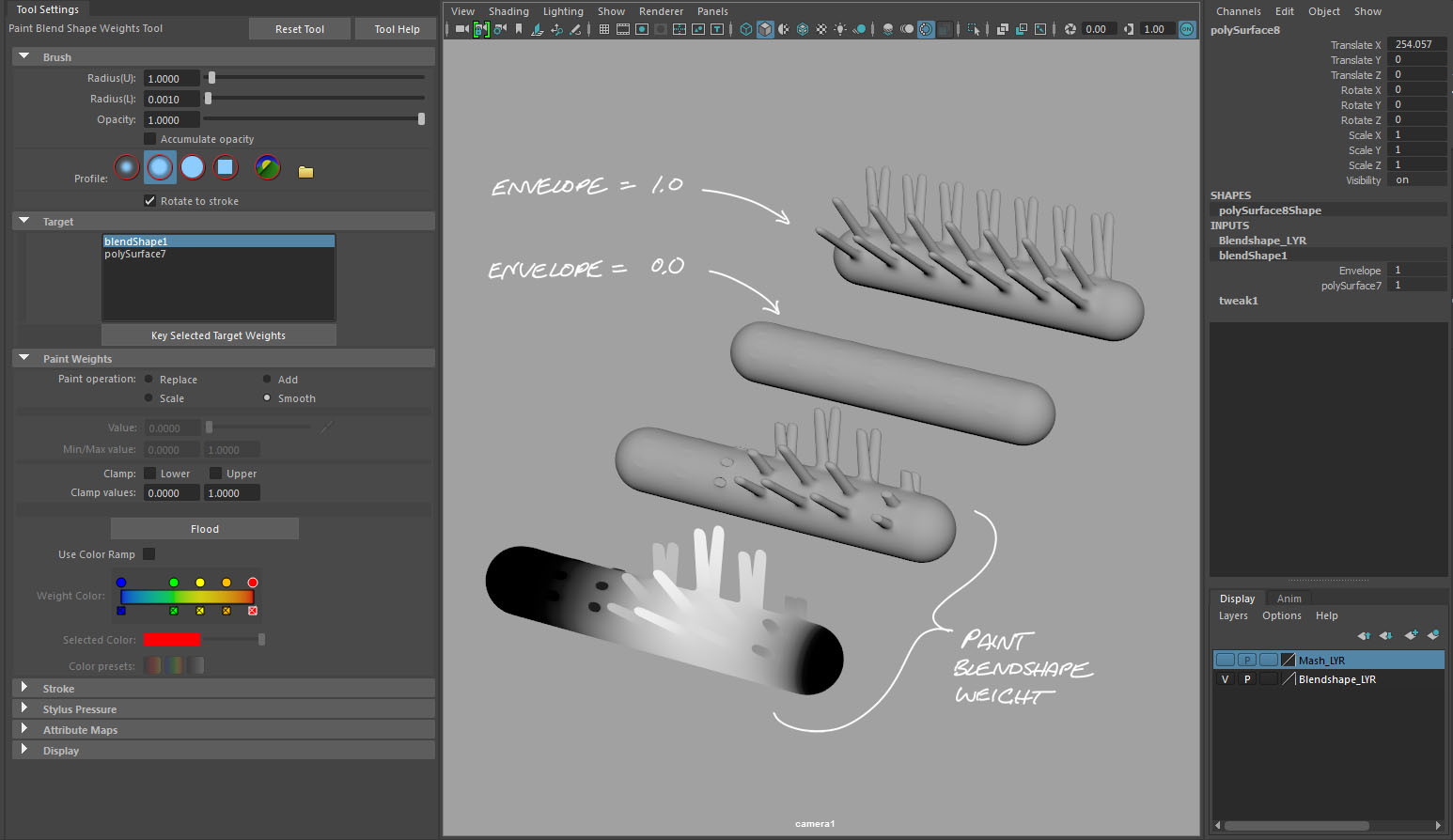Expand the Stylus Pressure section
The height and width of the screenshot is (840, 1453).
[24, 708]
